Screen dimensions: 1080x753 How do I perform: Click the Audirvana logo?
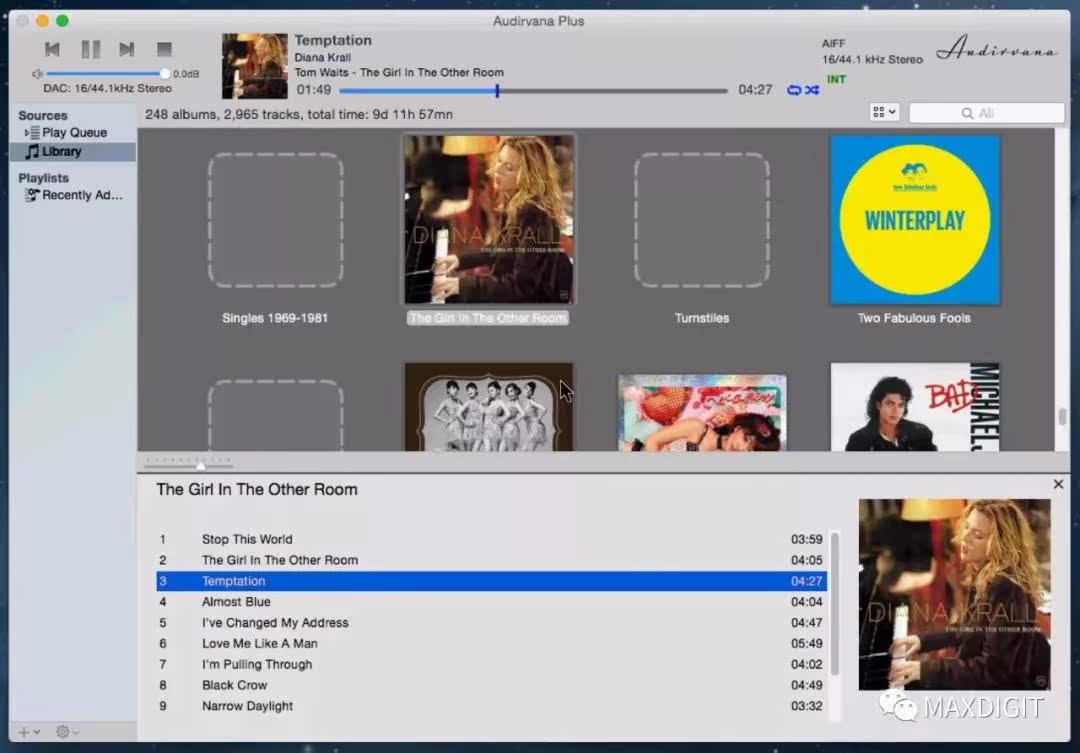[x=996, y=49]
